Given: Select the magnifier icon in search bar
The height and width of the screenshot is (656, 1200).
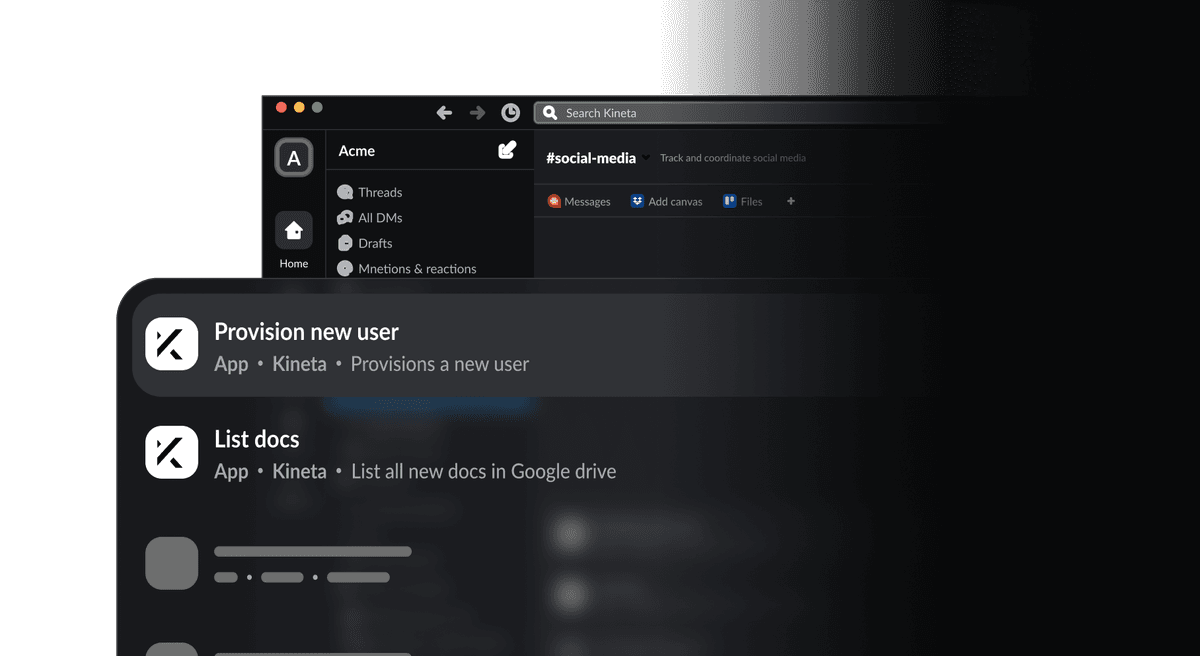Looking at the screenshot, I should [550, 113].
